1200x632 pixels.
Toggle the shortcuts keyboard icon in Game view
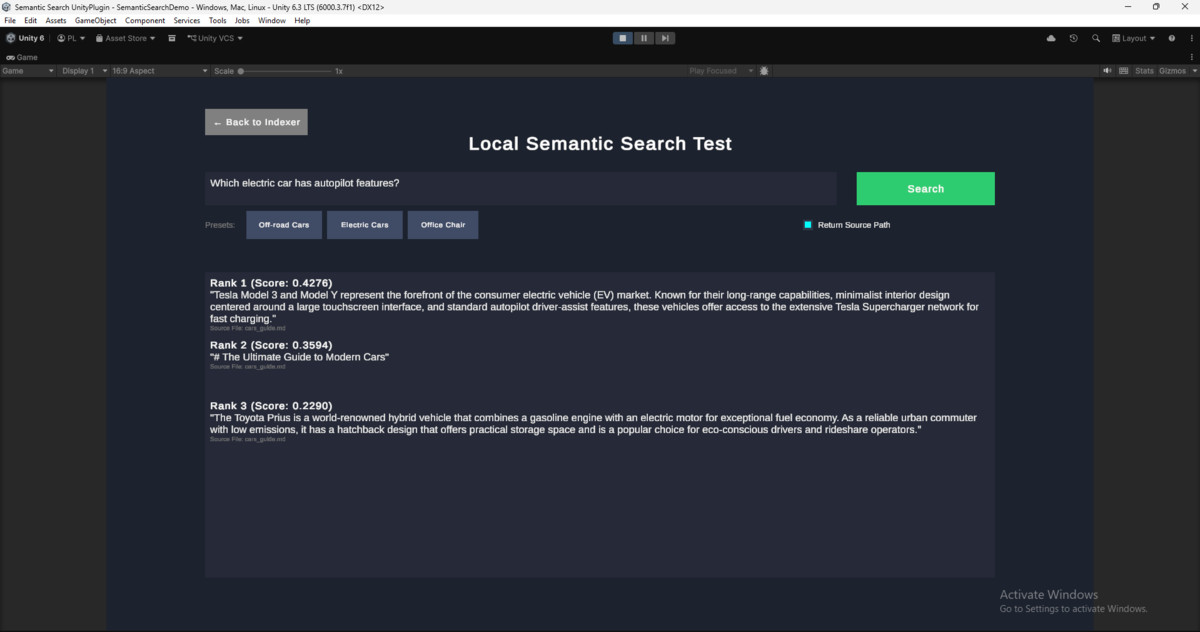[1123, 71]
